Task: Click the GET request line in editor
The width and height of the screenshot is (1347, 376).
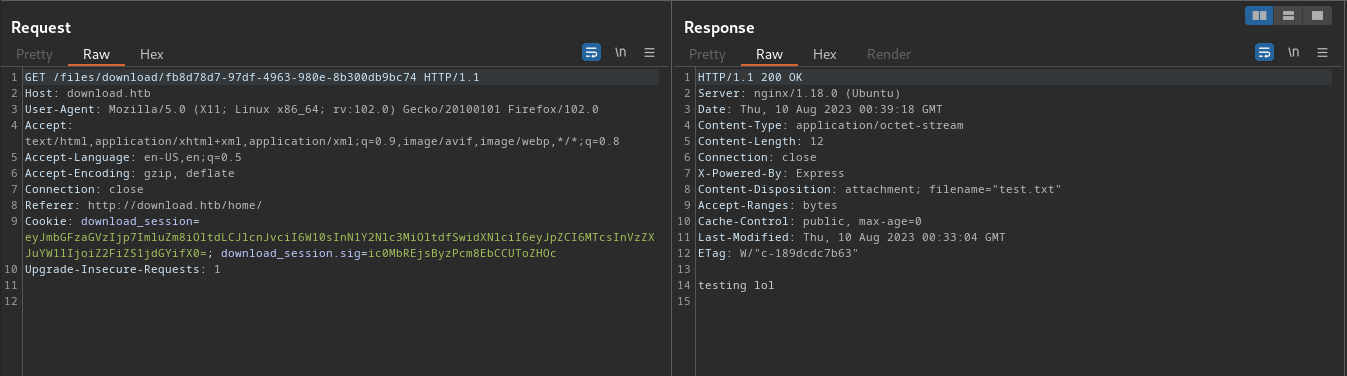Action: tap(252, 77)
